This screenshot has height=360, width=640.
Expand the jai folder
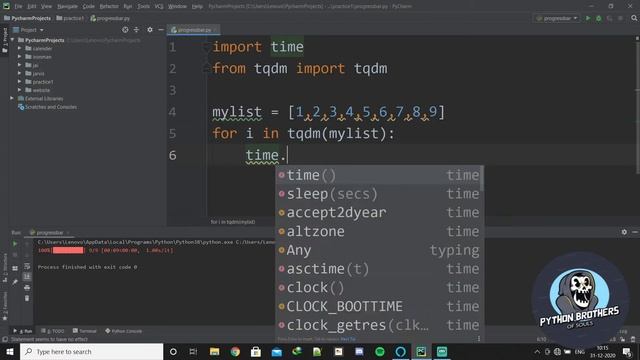coord(20,65)
